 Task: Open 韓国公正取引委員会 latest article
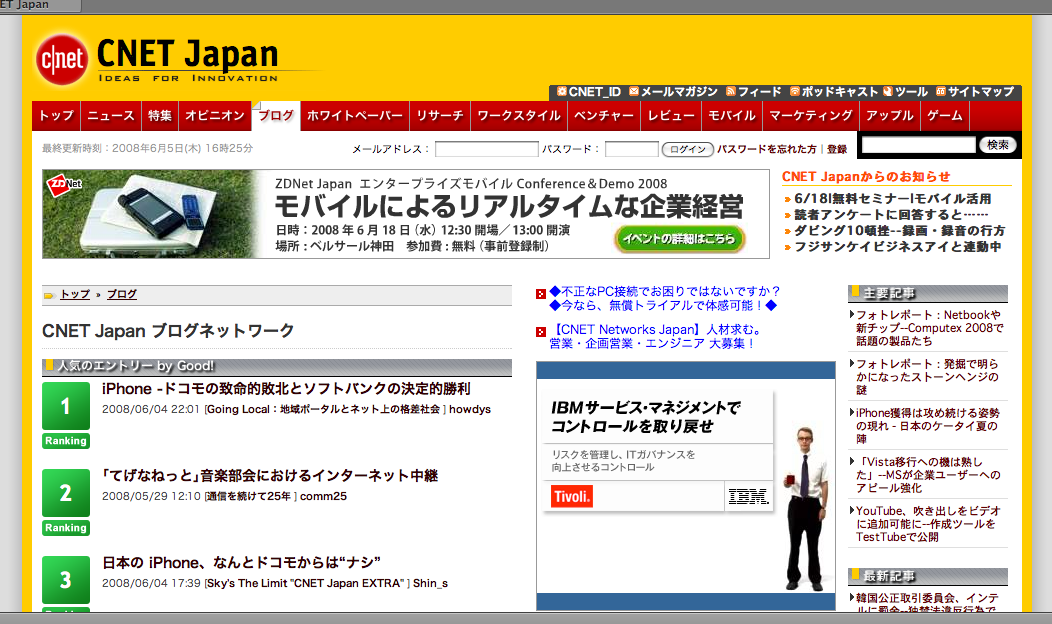[927, 603]
